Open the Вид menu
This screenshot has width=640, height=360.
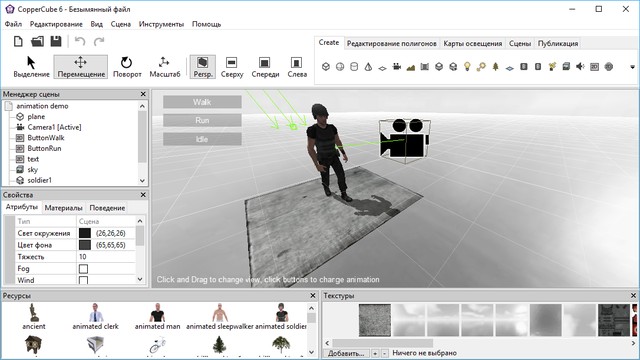[x=96, y=24]
